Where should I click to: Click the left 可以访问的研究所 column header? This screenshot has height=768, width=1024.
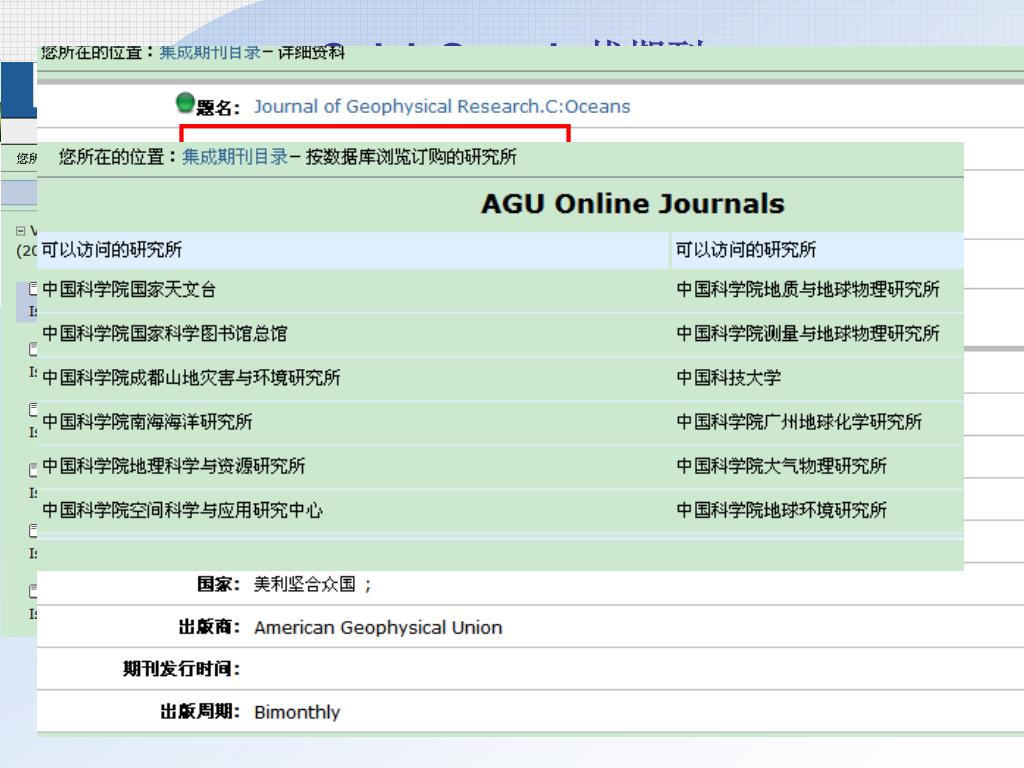click(x=112, y=249)
